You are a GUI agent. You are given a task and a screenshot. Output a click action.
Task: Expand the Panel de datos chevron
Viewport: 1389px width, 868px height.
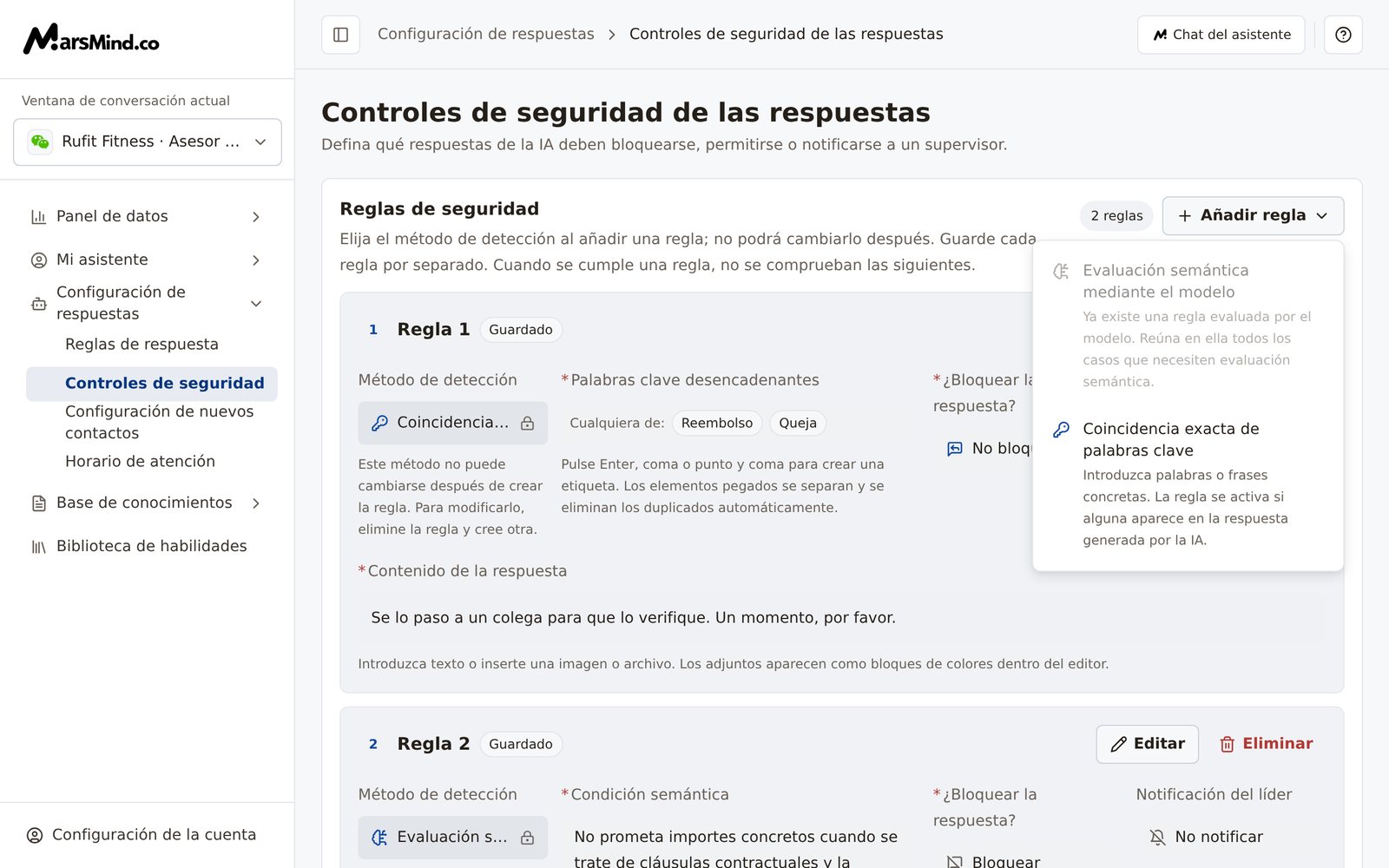tap(256, 217)
